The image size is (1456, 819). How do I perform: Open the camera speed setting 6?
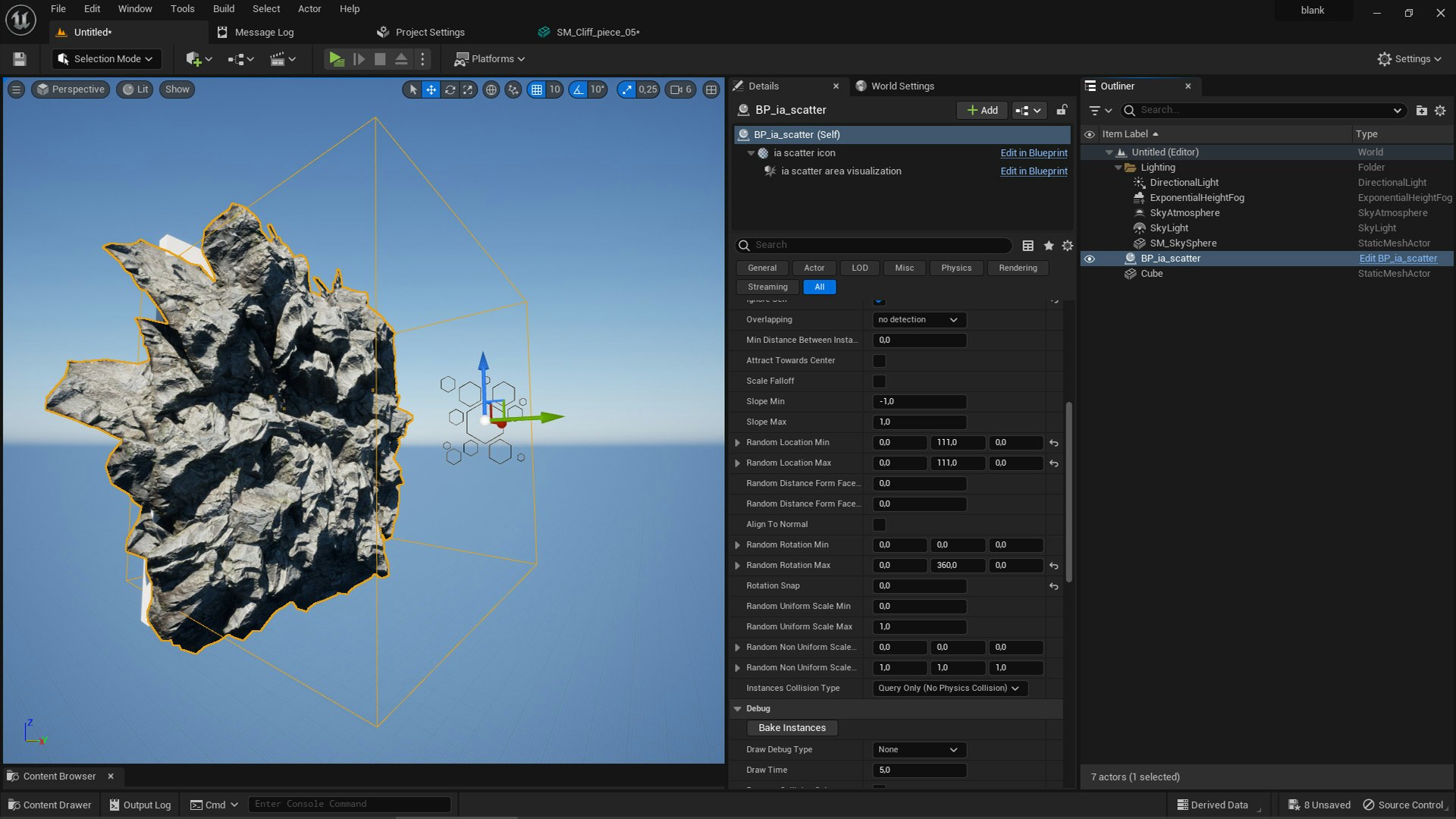point(680,89)
